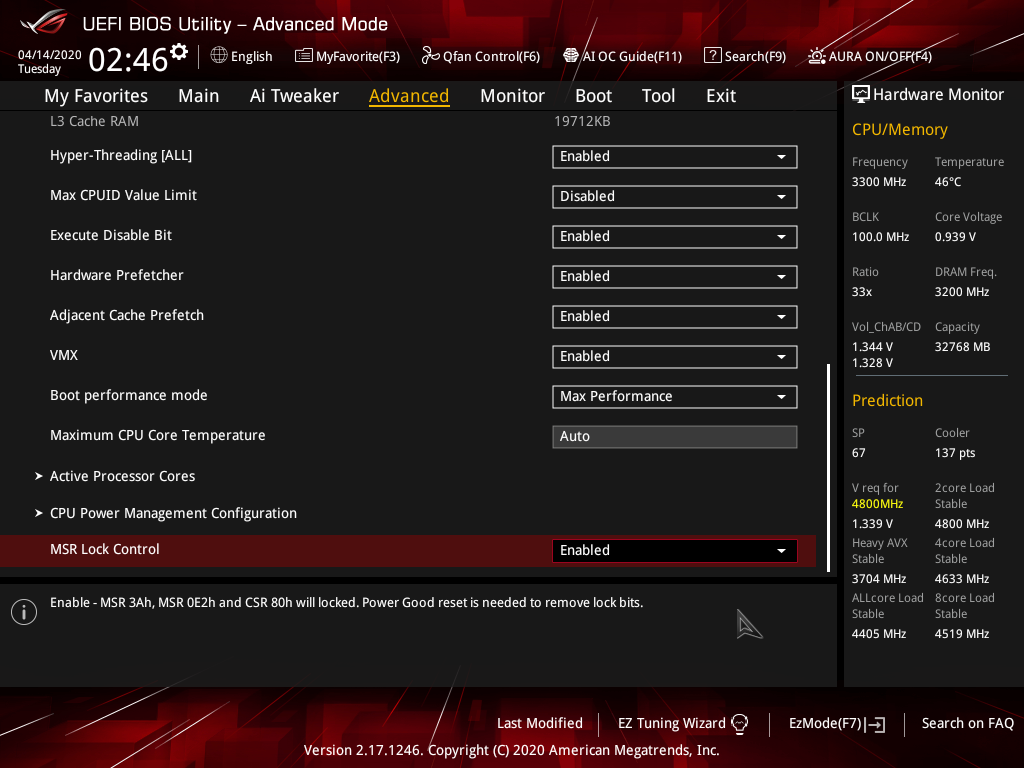This screenshot has width=1024, height=768.
Task: Click Version 2.17.1246 copyright text
Action: click(511, 750)
